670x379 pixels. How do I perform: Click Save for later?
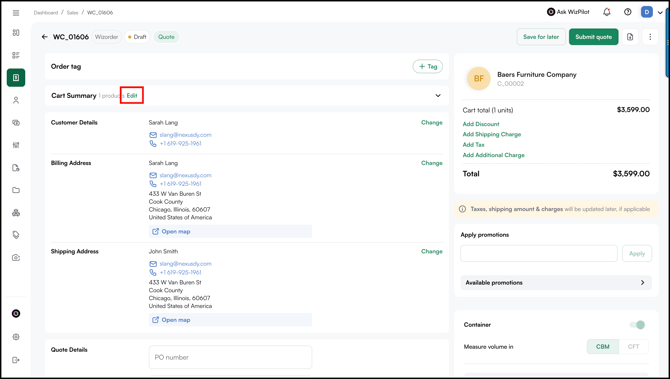(x=541, y=37)
